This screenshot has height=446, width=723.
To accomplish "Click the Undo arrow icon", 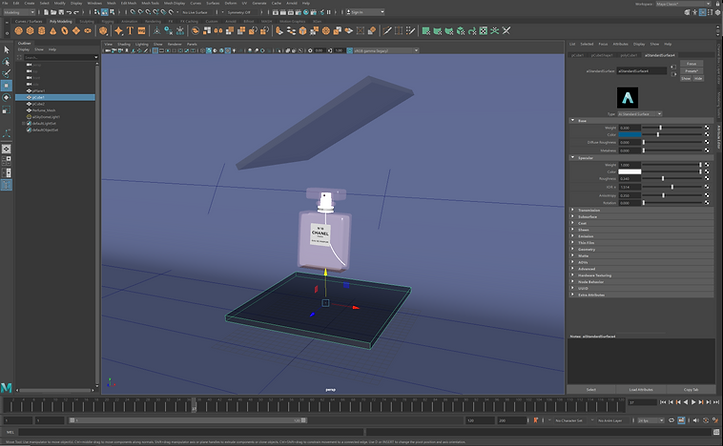I will pyautogui.click(x=69, y=12).
